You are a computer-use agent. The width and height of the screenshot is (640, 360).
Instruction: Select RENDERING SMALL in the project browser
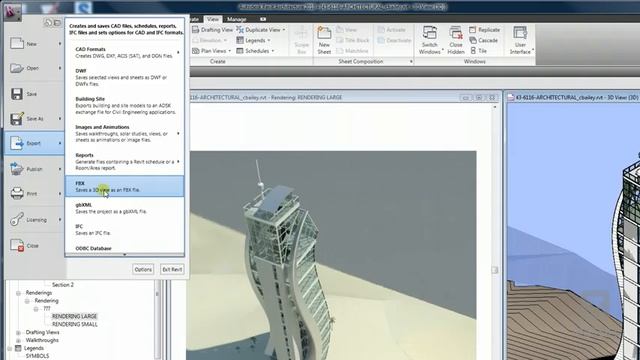click(75, 324)
